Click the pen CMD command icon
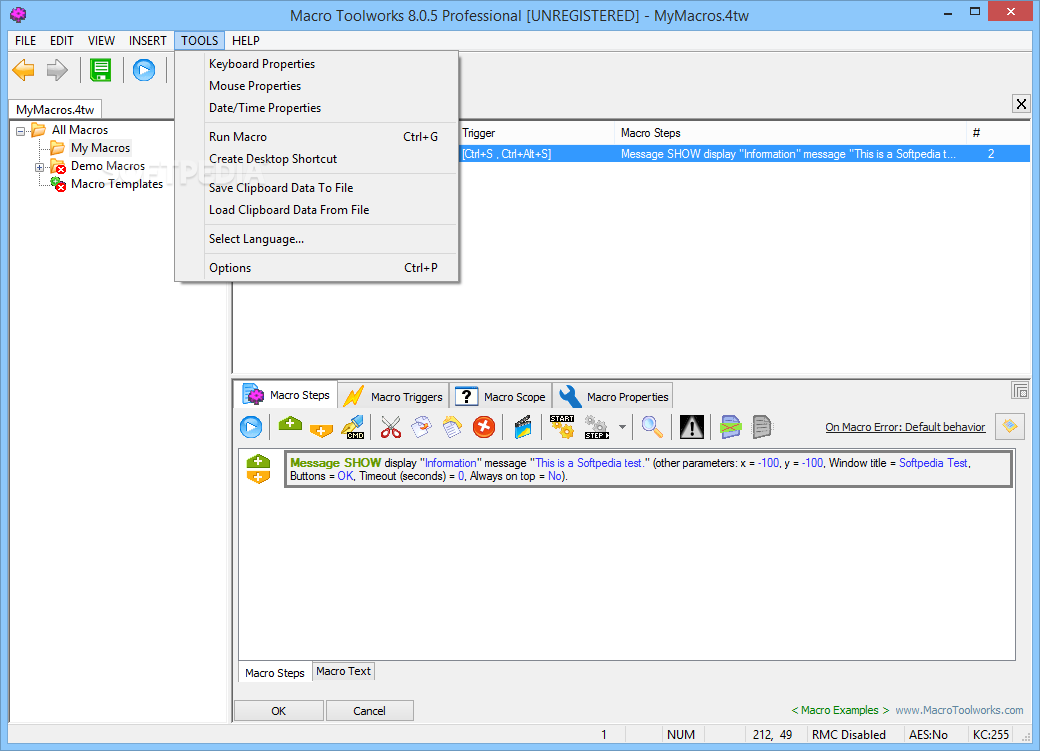Screen dimensions: 1040x751 [x=353, y=427]
